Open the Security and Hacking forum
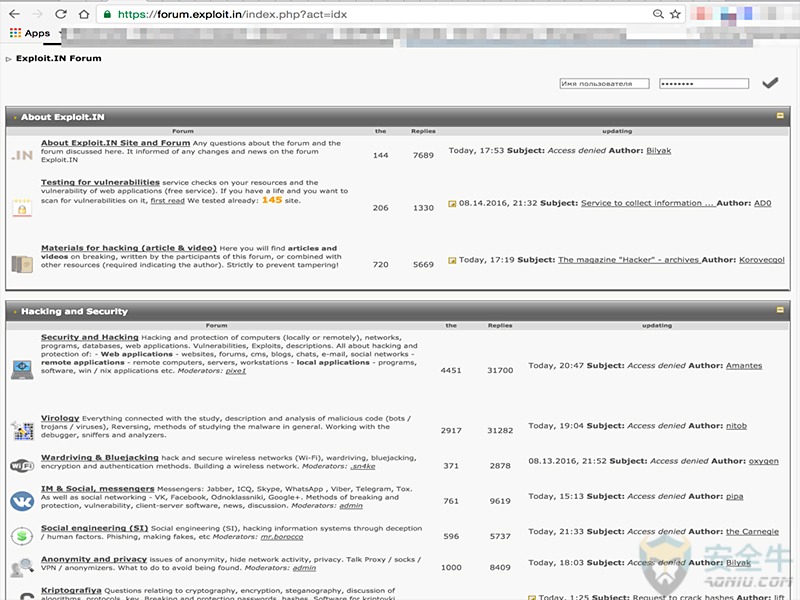 (x=90, y=337)
